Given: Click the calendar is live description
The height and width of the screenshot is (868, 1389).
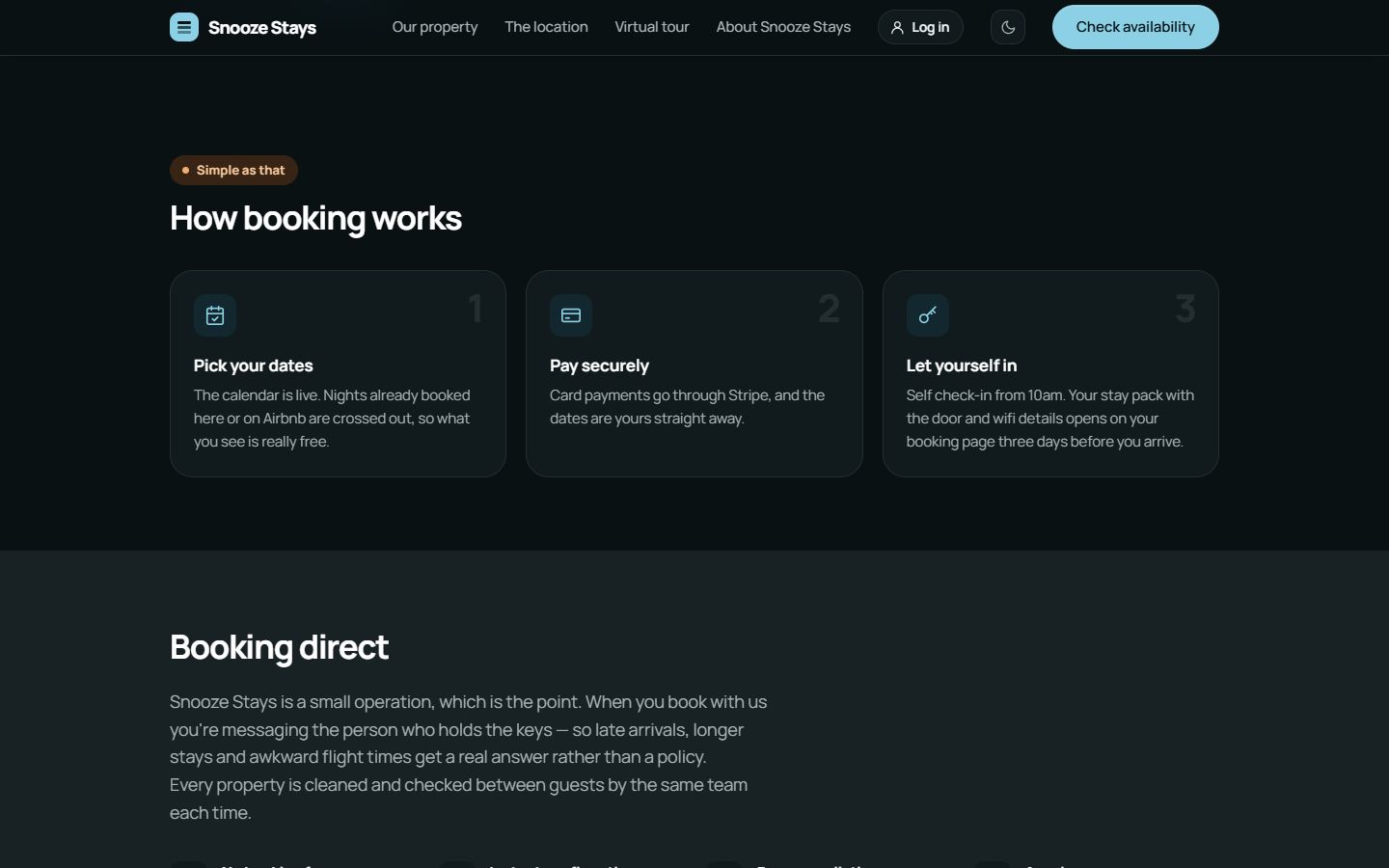Looking at the screenshot, I should [332, 419].
